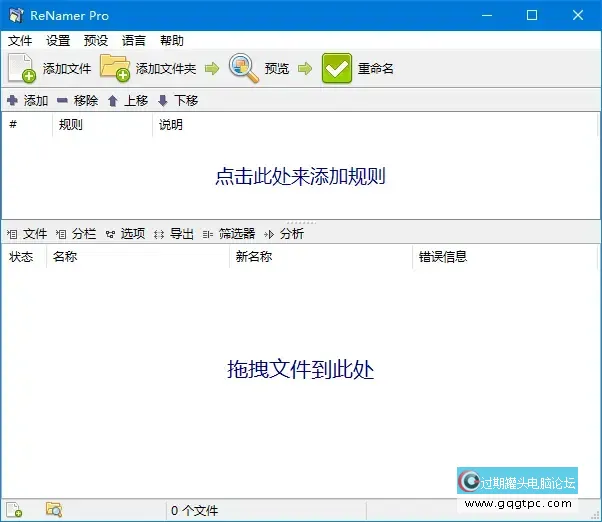Click the 添加文件 toolbar label
602x522 pixels.
67,69
